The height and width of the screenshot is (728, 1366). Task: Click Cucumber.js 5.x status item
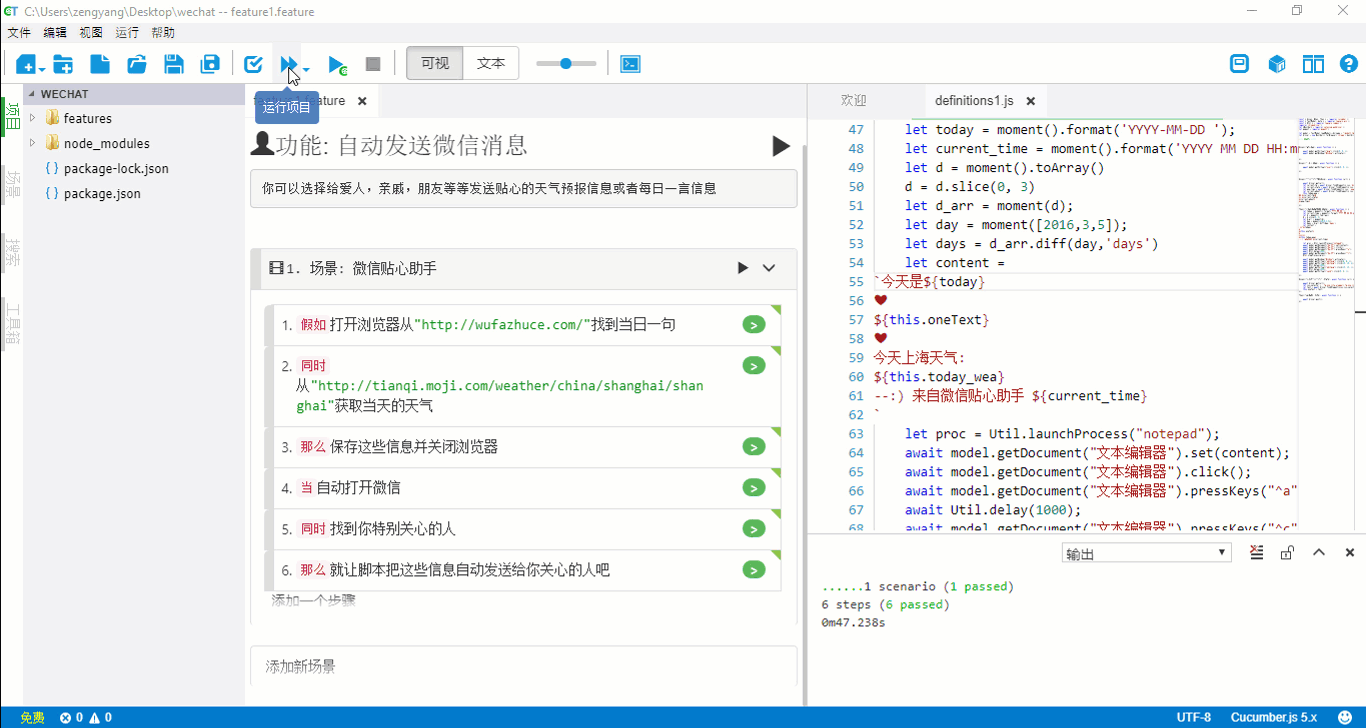[1273, 718]
